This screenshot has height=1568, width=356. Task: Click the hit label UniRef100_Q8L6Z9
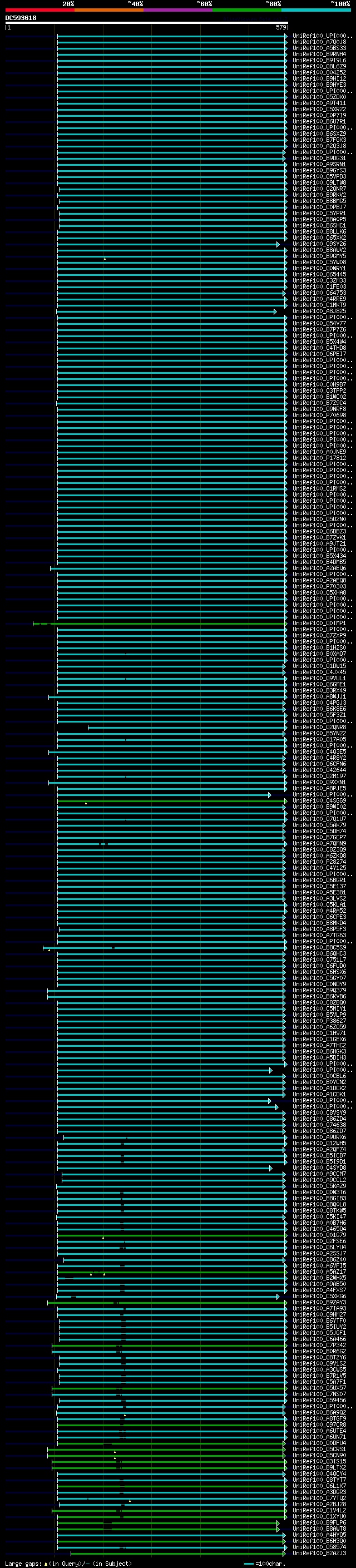click(319, 66)
